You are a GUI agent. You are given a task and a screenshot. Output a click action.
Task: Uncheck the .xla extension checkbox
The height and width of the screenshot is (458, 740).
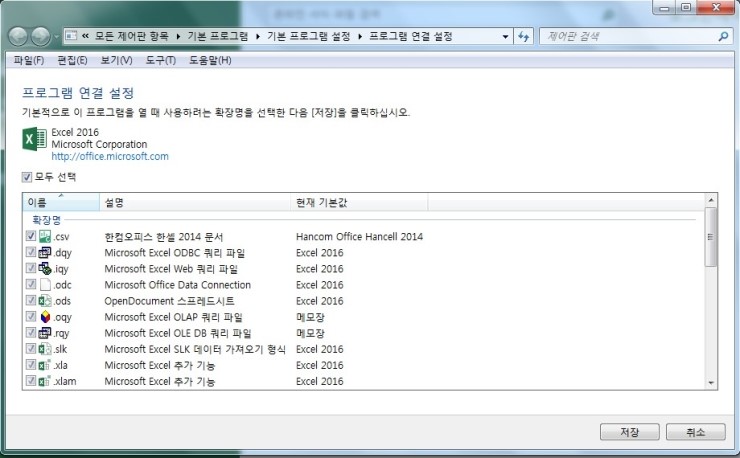click(x=31, y=365)
